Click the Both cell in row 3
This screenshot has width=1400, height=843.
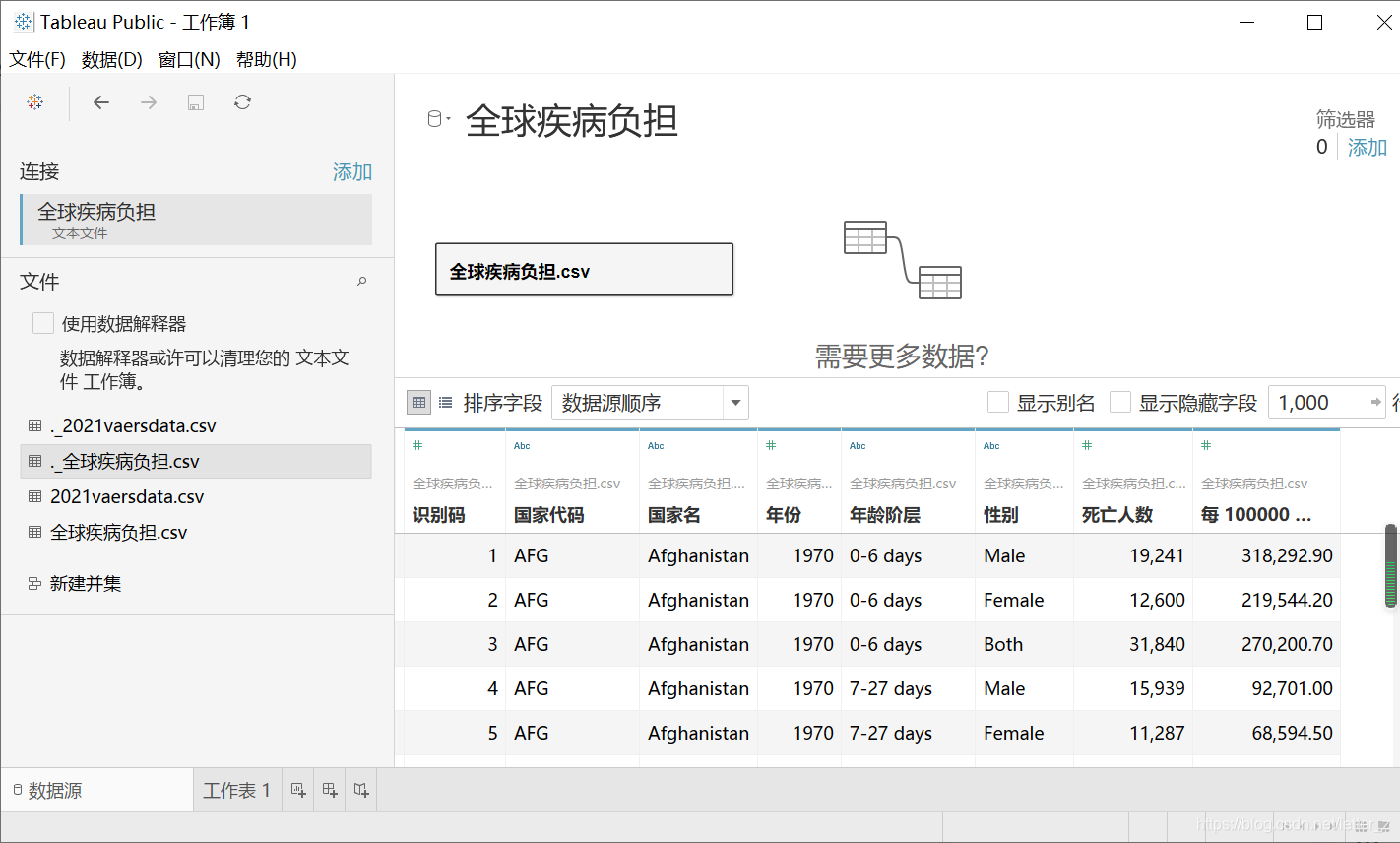[x=1024, y=645]
